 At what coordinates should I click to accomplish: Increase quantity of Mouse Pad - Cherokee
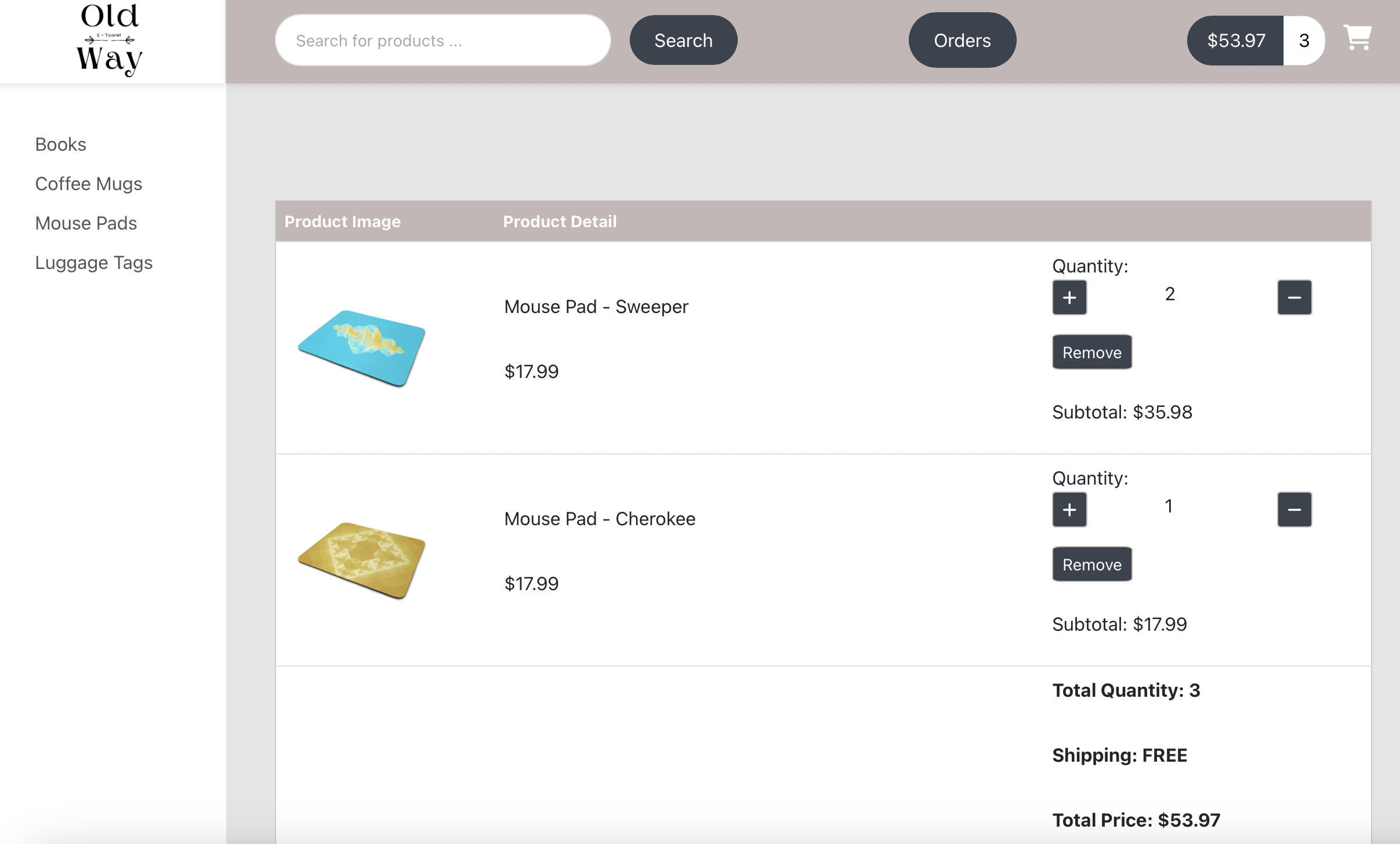1068,510
